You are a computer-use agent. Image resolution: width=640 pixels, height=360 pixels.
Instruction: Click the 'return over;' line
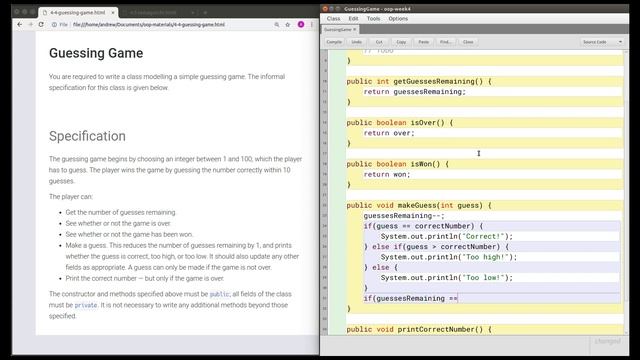coord(389,133)
